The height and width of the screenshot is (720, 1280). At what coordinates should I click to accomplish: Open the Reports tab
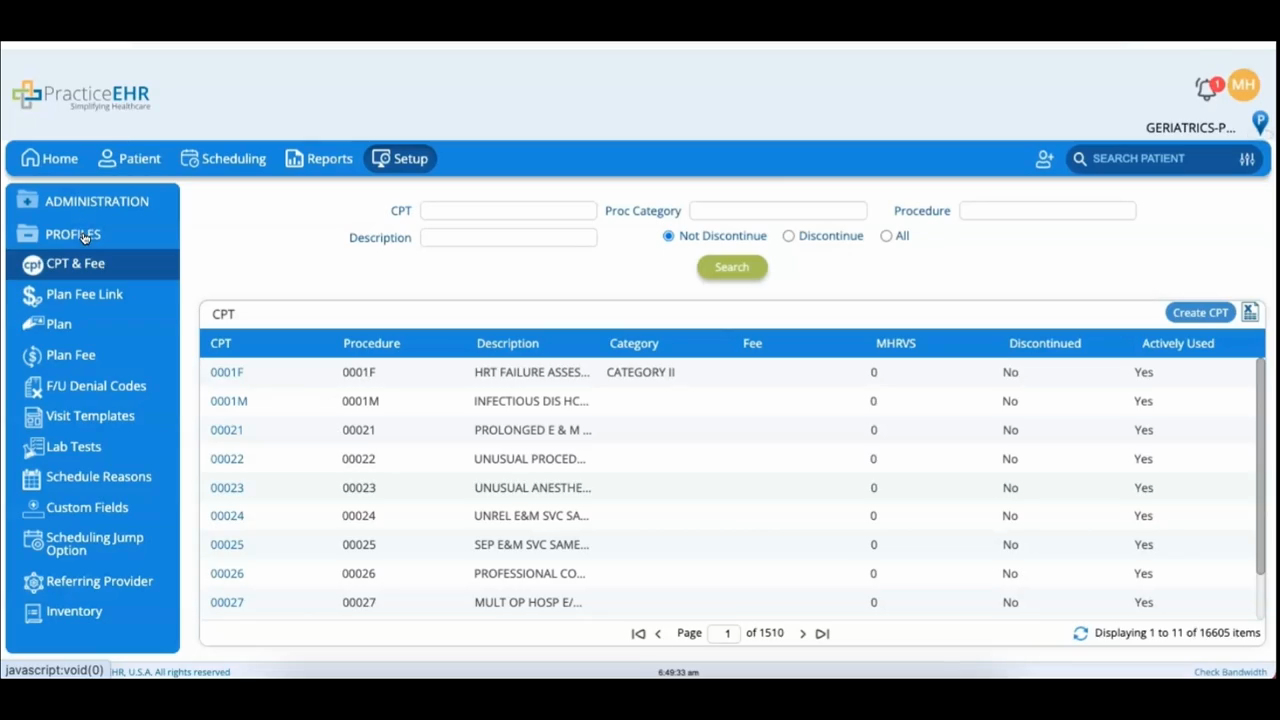coord(319,158)
